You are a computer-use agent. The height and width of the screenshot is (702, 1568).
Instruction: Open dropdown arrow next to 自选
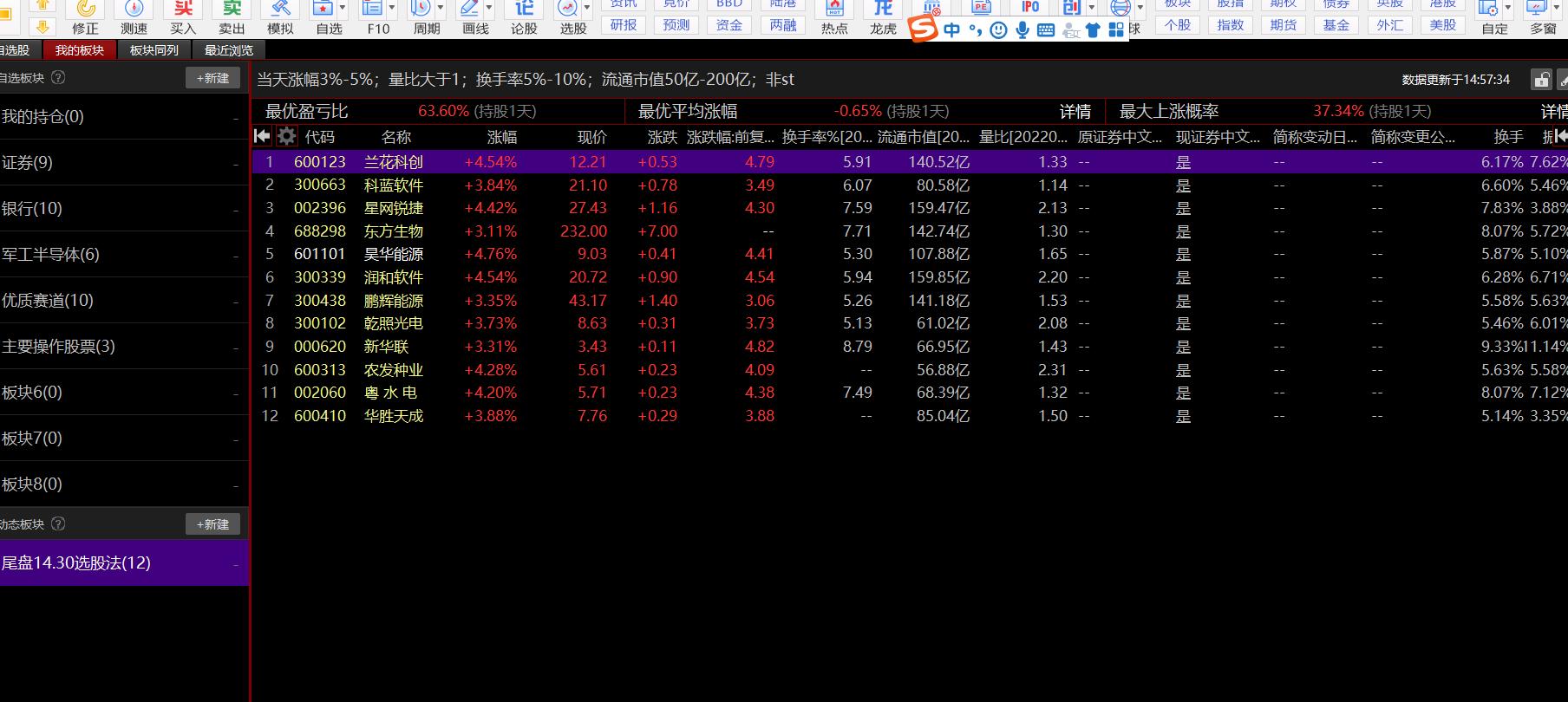pos(343,8)
